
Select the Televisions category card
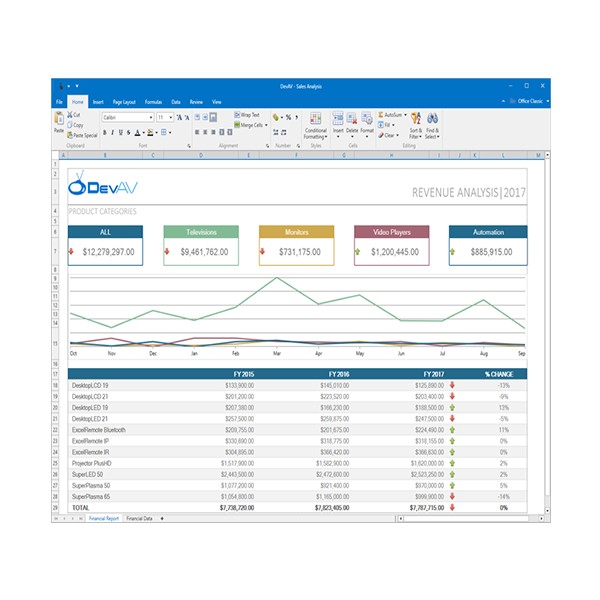(x=201, y=245)
